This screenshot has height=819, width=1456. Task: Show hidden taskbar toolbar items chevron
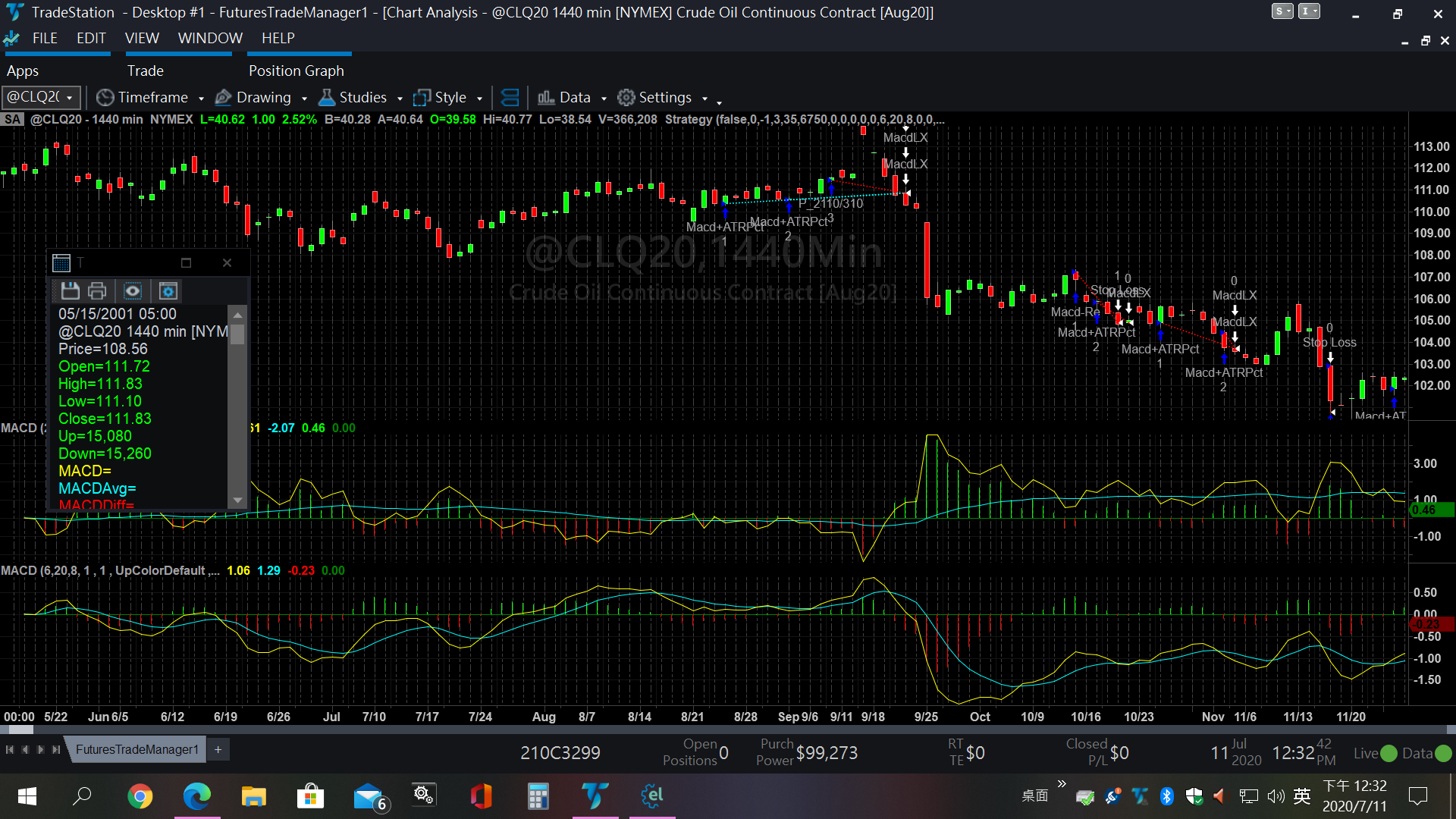click(1062, 783)
